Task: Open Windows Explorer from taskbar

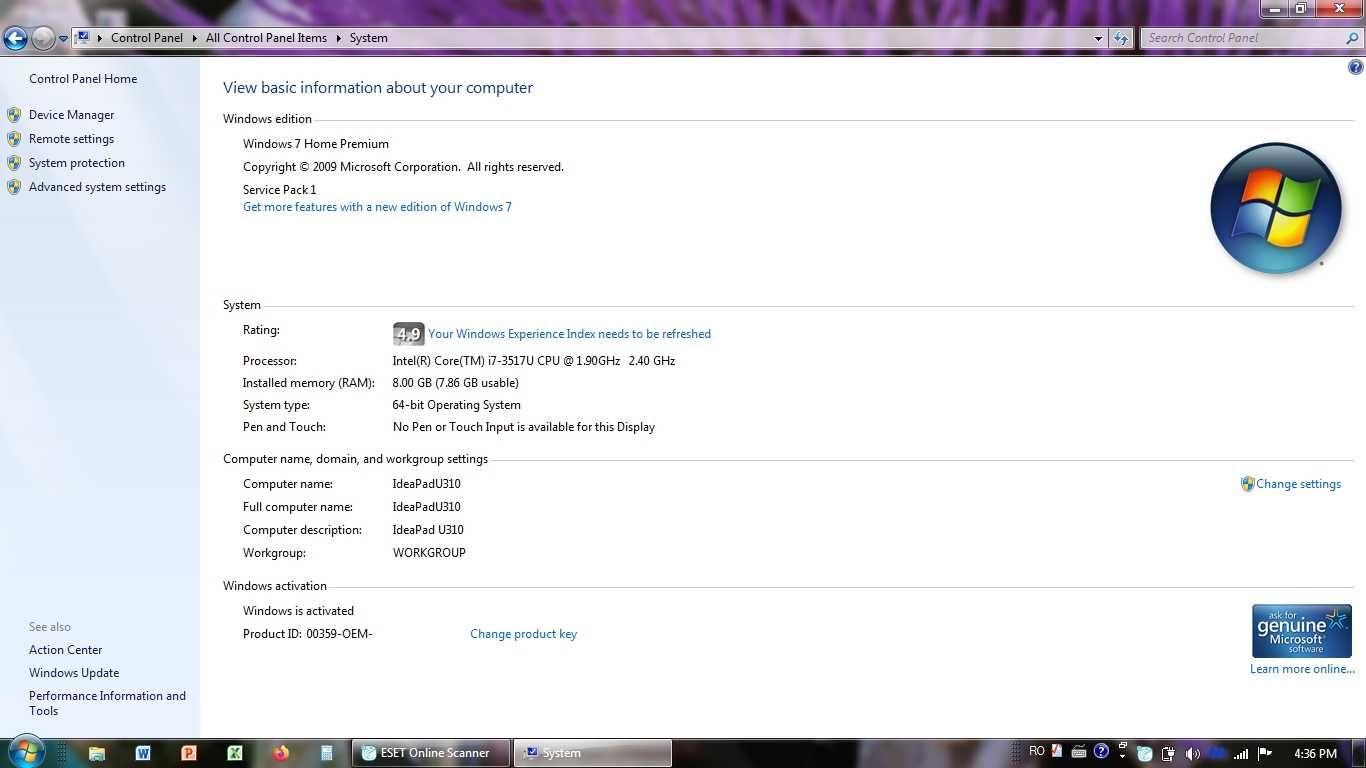Action: pyautogui.click(x=97, y=753)
